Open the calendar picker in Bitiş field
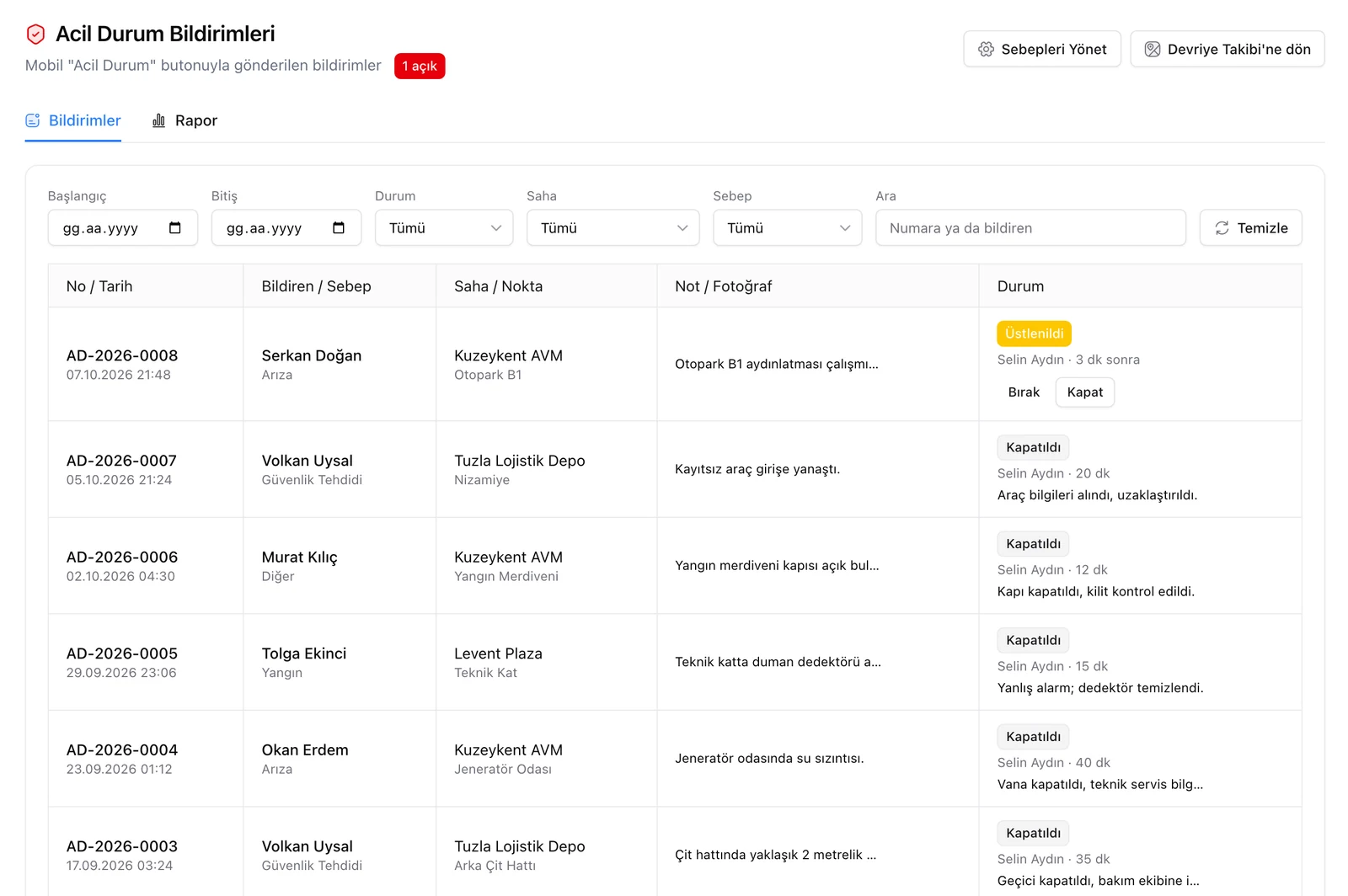This screenshot has height=896, width=1348. (x=339, y=228)
